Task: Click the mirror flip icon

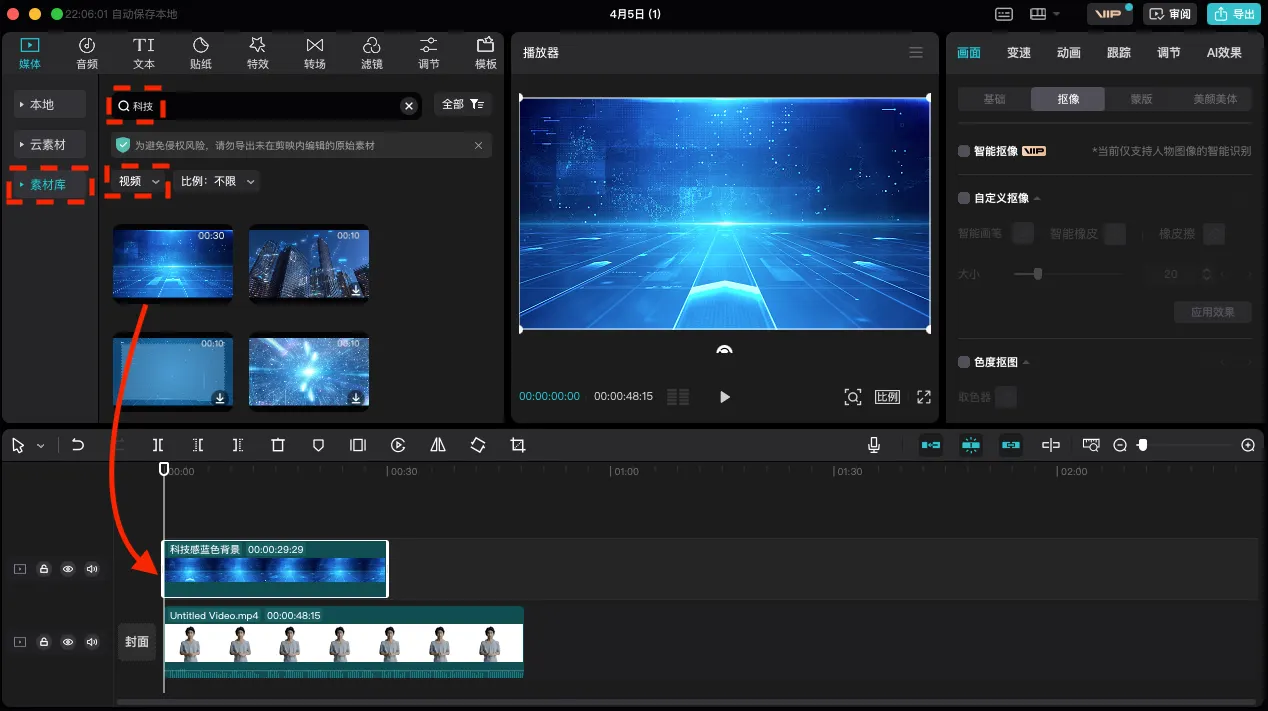Action: click(438, 445)
